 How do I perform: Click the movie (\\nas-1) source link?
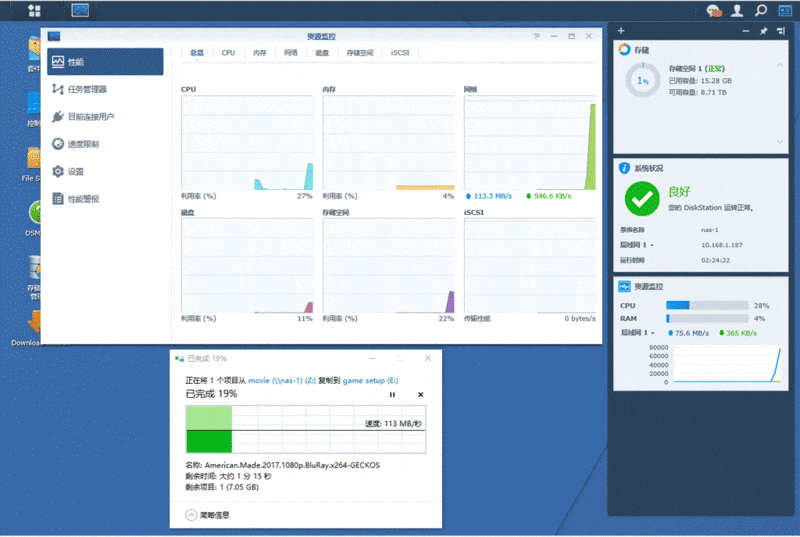(x=282, y=380)
